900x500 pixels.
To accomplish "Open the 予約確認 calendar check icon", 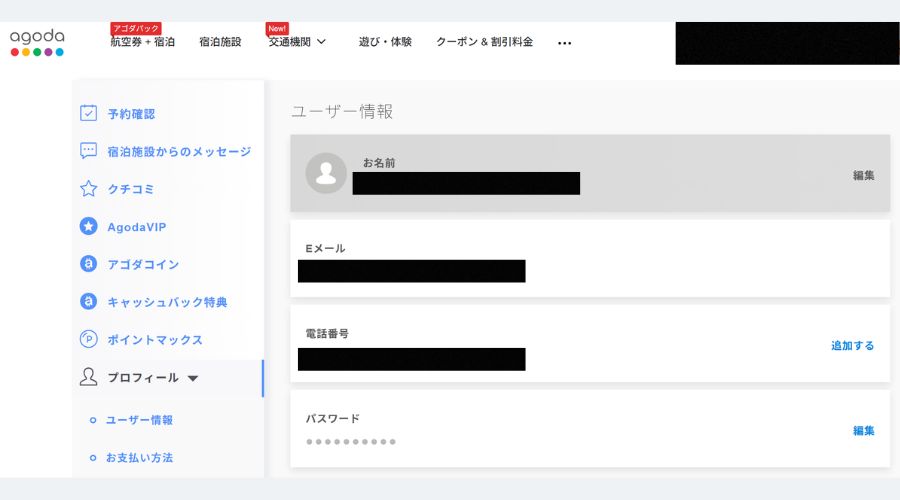I will (88, 113).
